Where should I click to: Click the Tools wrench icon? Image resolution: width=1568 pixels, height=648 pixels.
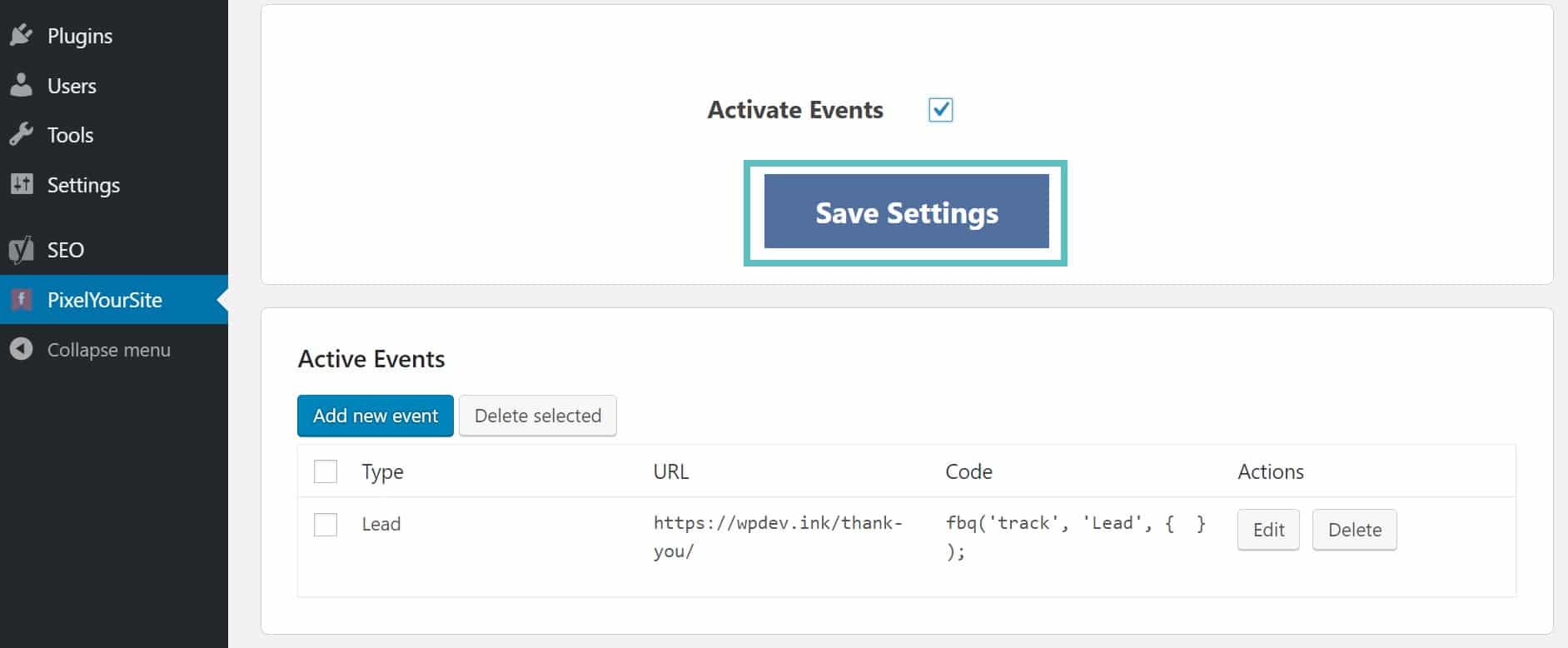coord(22,134)
